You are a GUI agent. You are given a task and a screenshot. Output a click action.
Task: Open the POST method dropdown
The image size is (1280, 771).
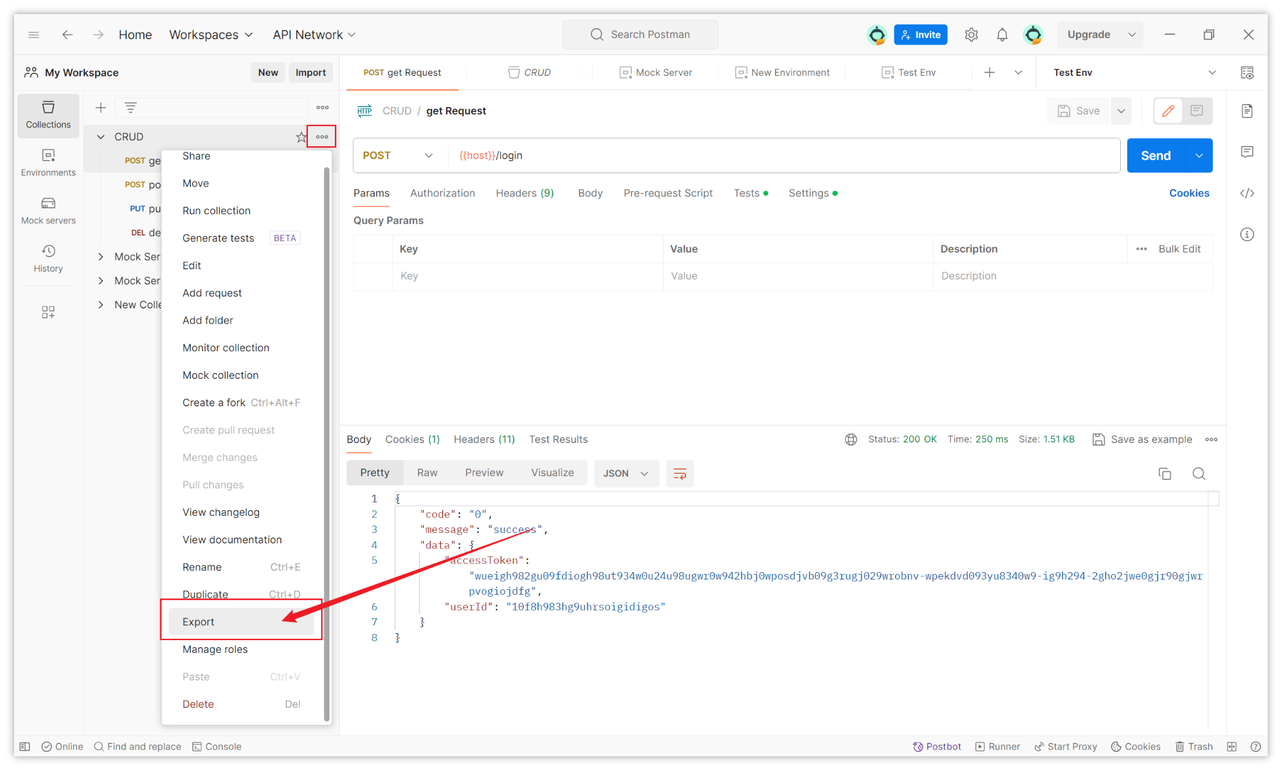click(399, 156)
